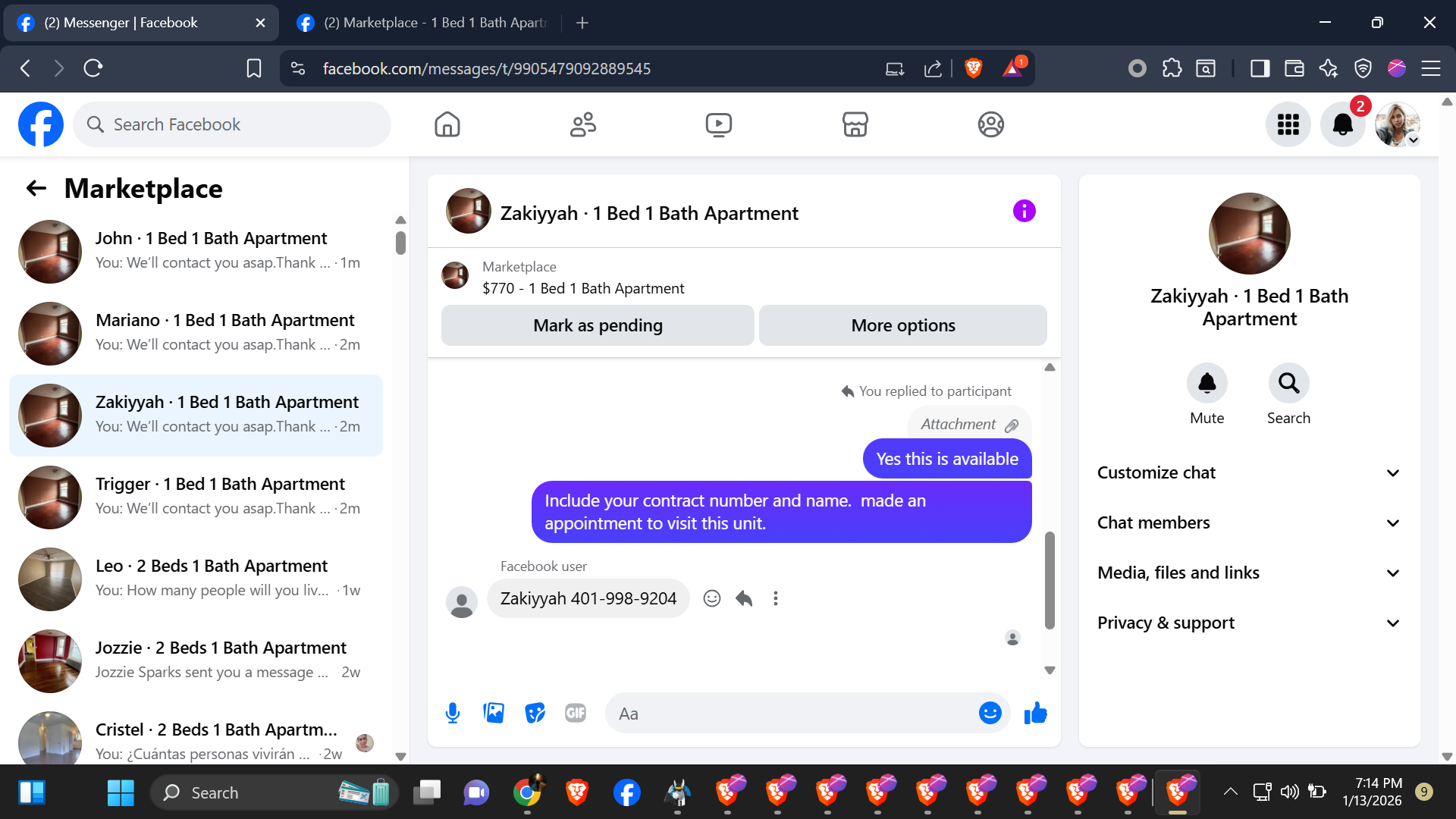The image size is (1456, 819).
Task: Toggle Brave Shields lion icon
Action: (x=974, y=68)
